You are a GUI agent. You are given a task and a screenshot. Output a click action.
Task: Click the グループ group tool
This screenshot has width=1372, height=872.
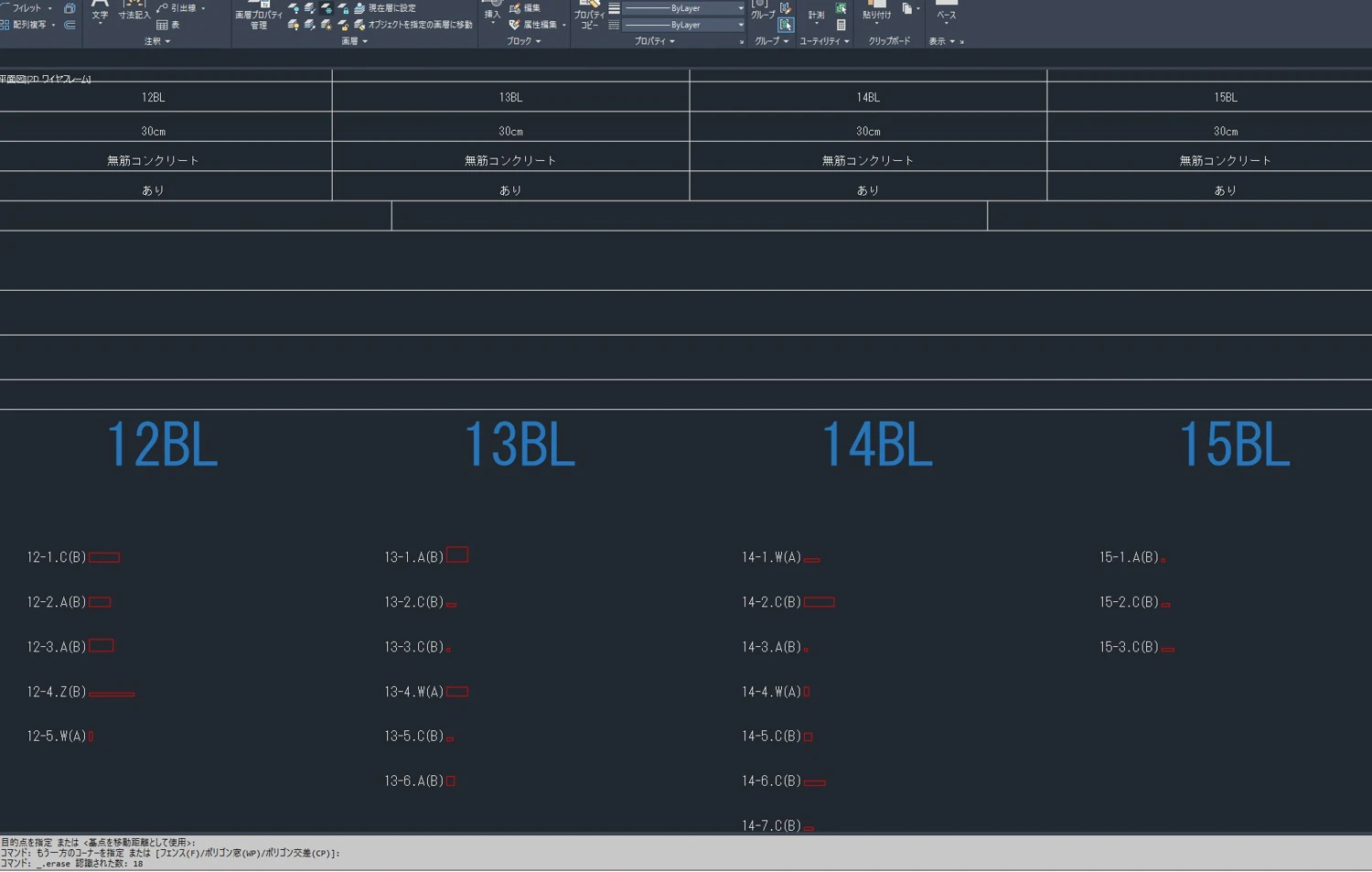click(x=763, y=10)
